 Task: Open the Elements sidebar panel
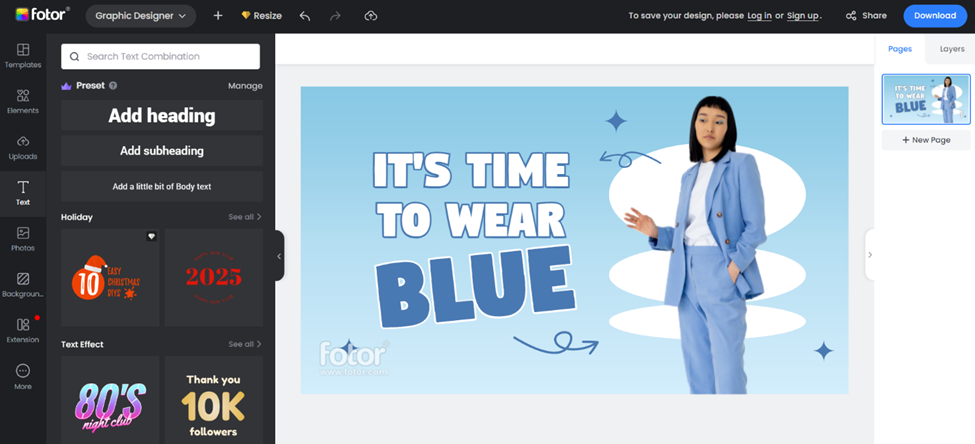point(23,102)
